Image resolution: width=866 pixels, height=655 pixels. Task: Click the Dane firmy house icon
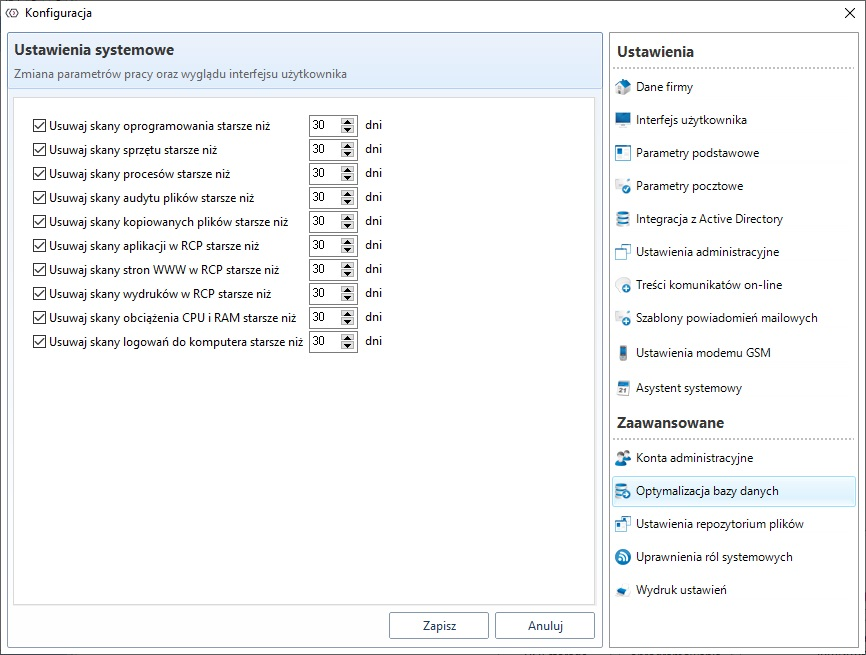pyautogui.click(x=623, y=87)
